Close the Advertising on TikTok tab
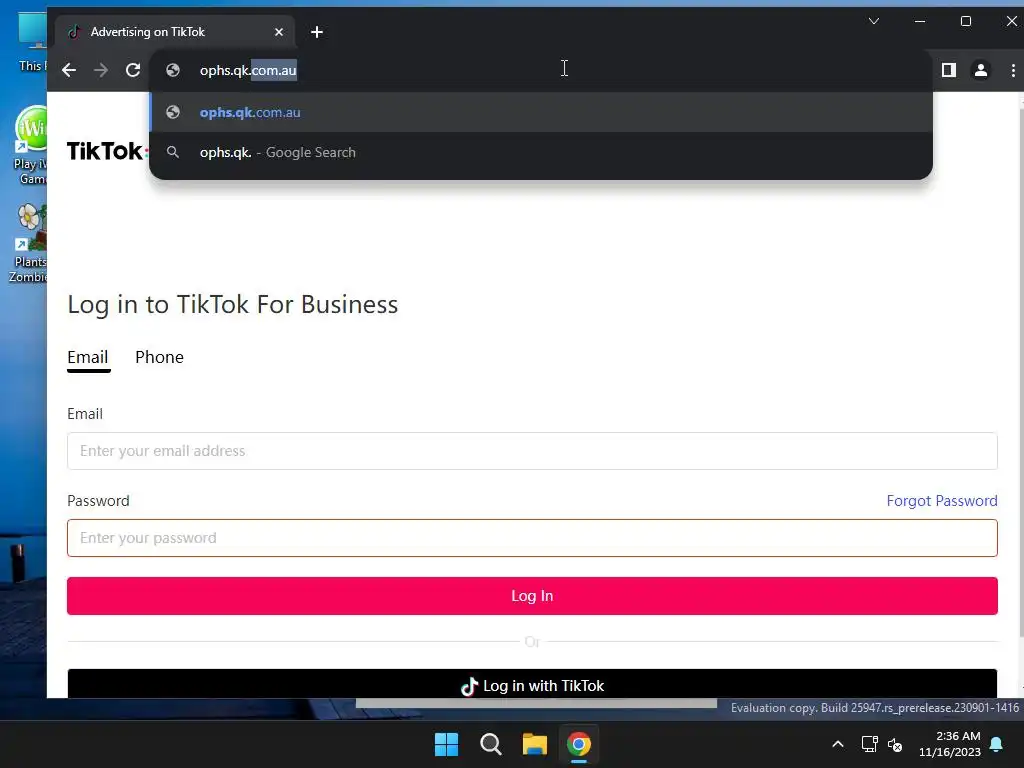Image resolution: width=1024 pixels, height=768 pixels. tap(279, 32)
